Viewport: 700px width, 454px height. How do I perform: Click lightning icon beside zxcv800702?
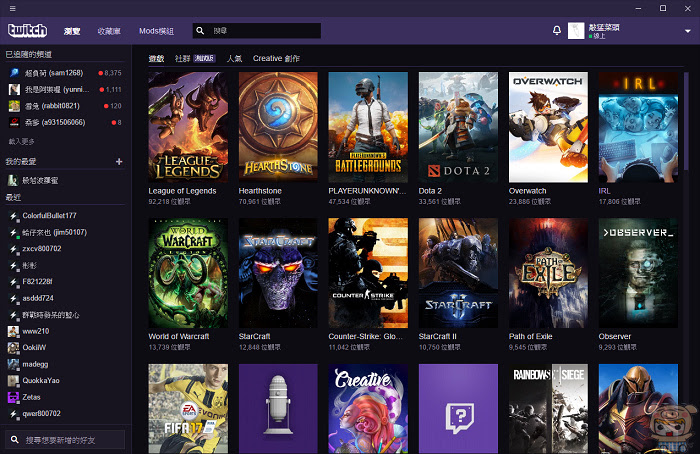13,249
